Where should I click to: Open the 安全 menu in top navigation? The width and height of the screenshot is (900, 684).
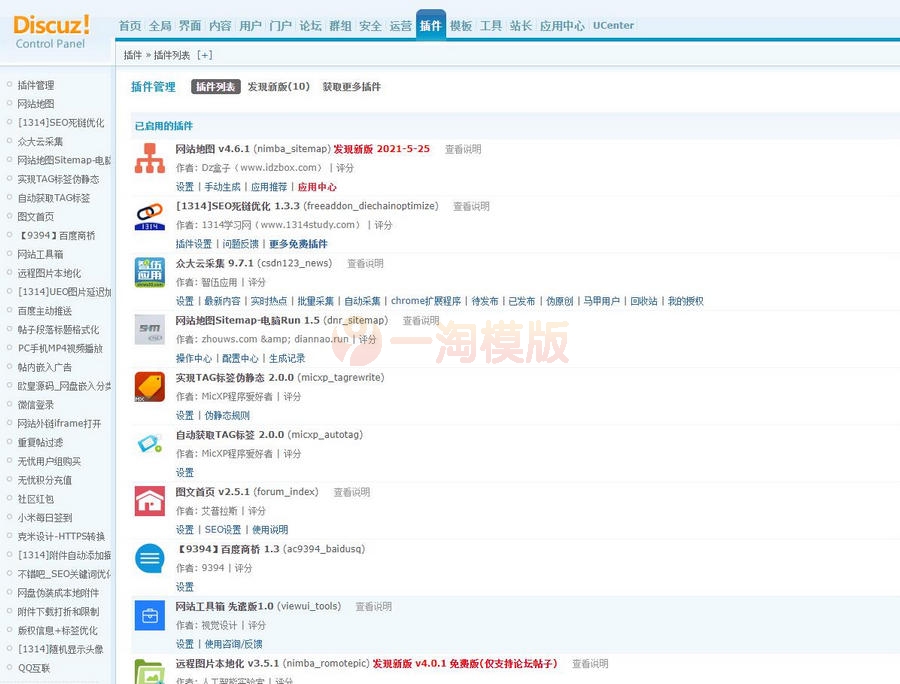click(370, 26)
